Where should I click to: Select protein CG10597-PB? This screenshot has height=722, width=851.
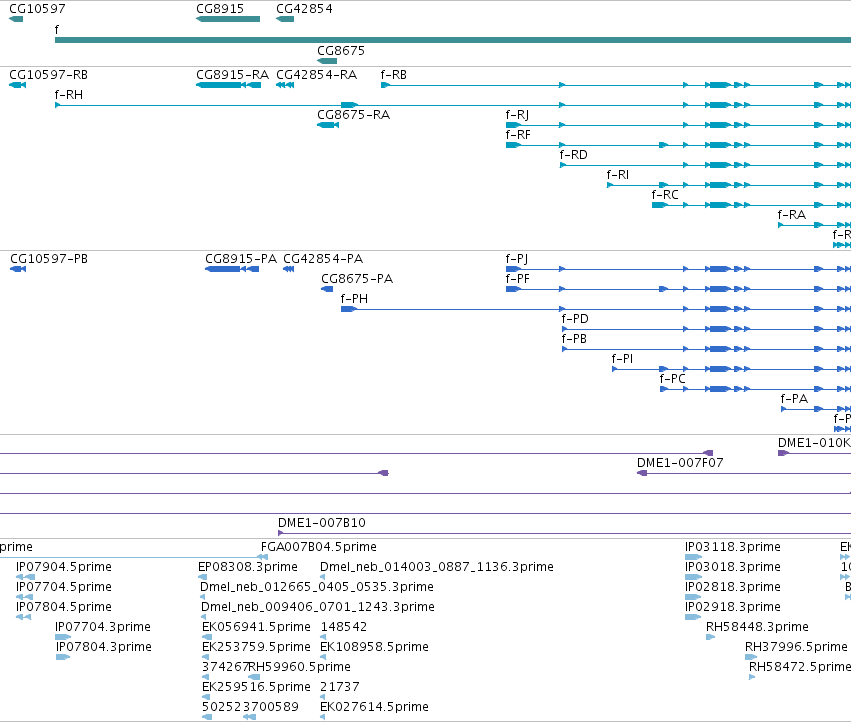(x=49, y=259)
